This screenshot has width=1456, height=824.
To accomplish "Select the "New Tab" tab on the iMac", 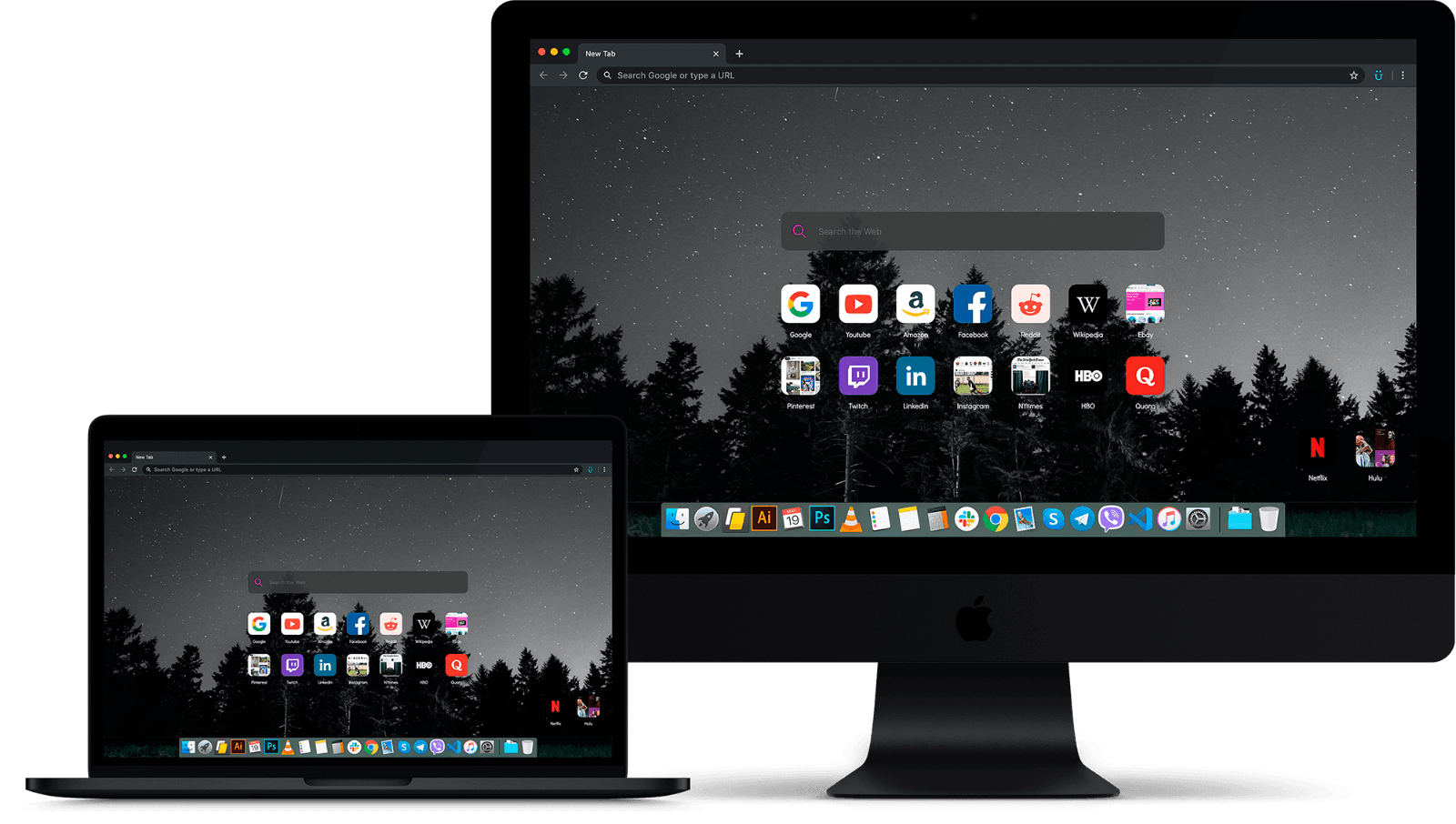I will coord(637,54).
